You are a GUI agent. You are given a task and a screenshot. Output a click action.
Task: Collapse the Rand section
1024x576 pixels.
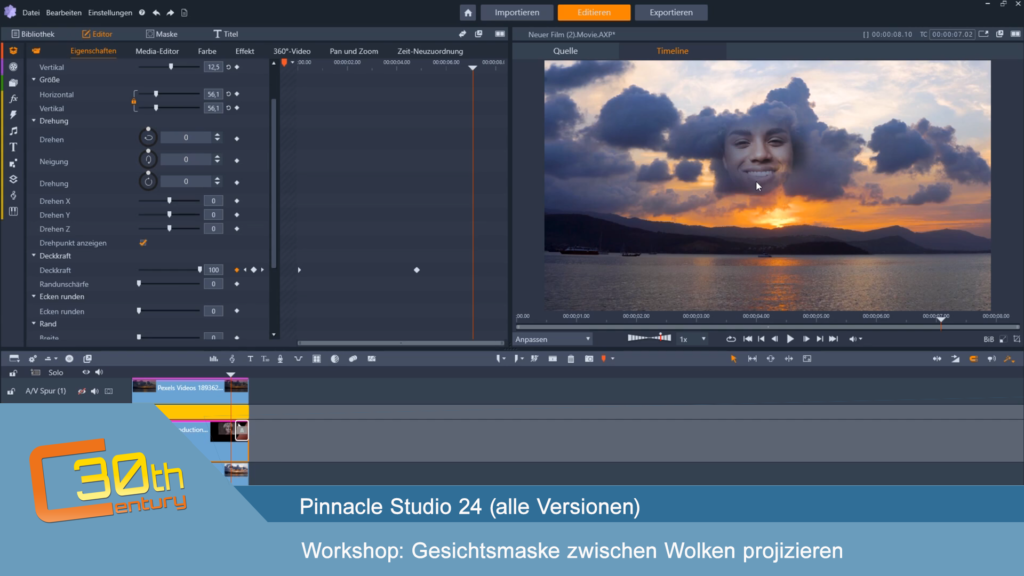[34, 324]
